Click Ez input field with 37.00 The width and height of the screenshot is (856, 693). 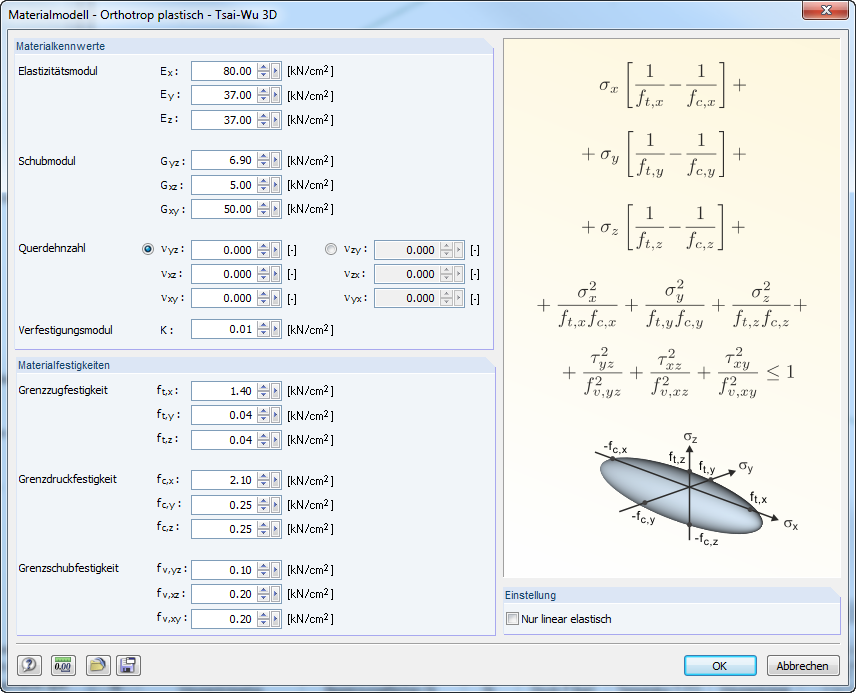click(224, 120)
